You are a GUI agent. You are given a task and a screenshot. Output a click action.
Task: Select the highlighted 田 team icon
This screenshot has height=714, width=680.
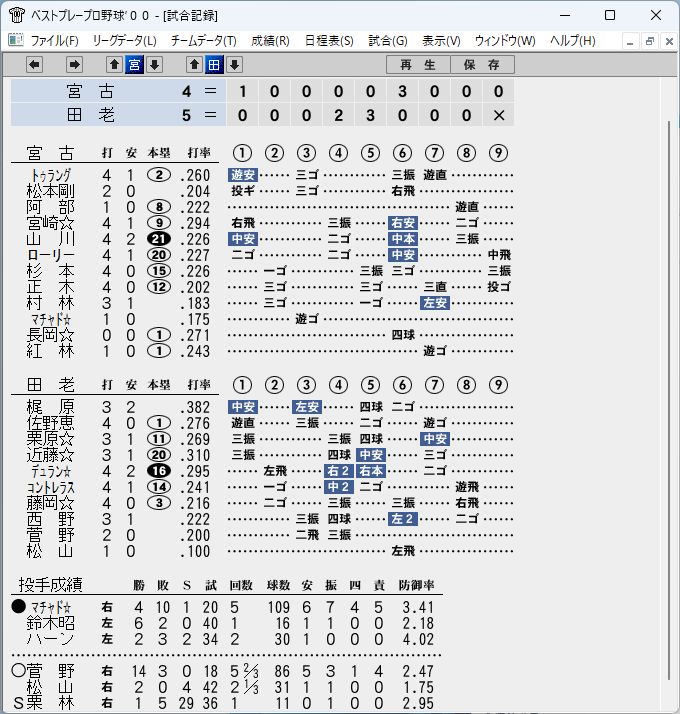click(214, 65)
